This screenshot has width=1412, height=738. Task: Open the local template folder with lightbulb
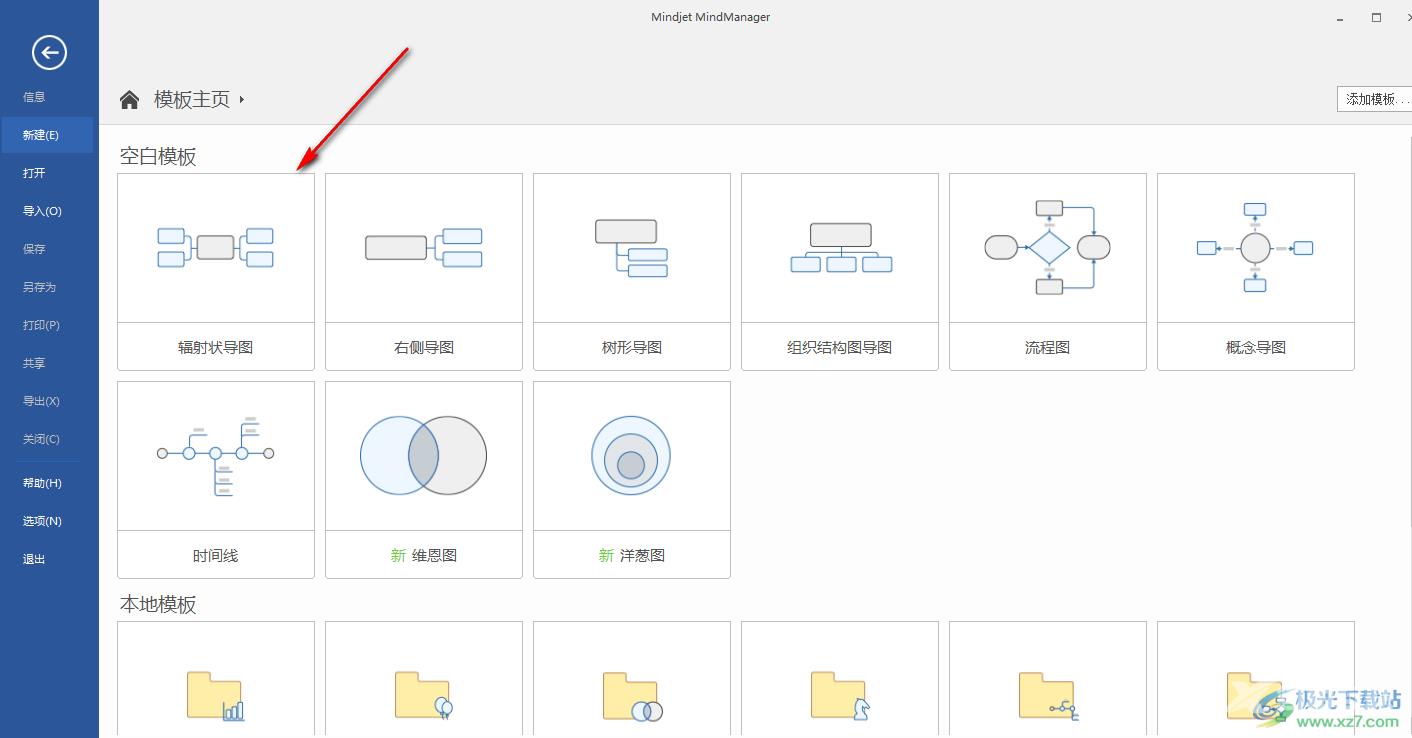click(424, 696)
